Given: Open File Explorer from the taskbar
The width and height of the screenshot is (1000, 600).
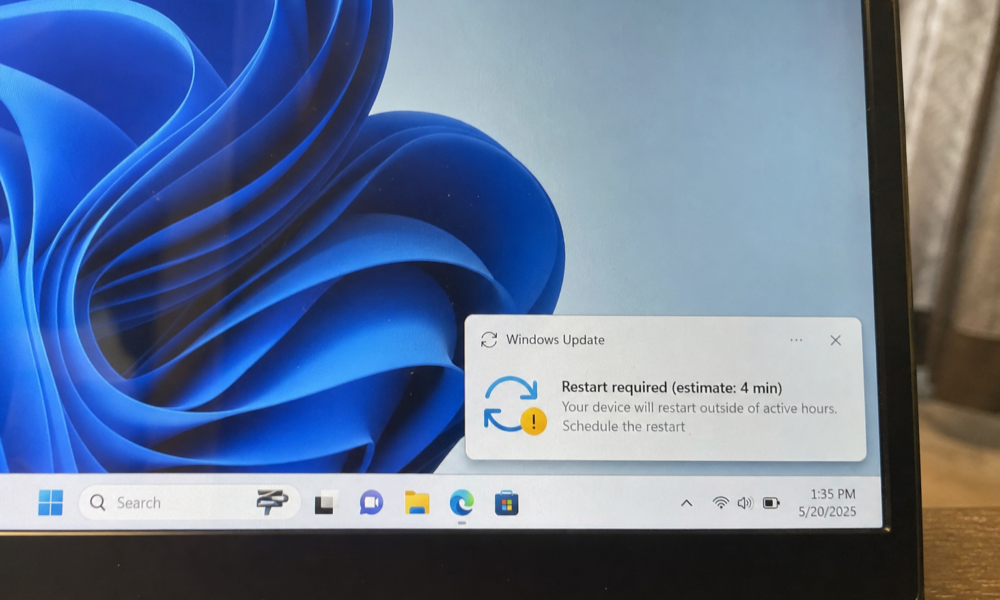Looking at the screenshot, I should point(417,503).
